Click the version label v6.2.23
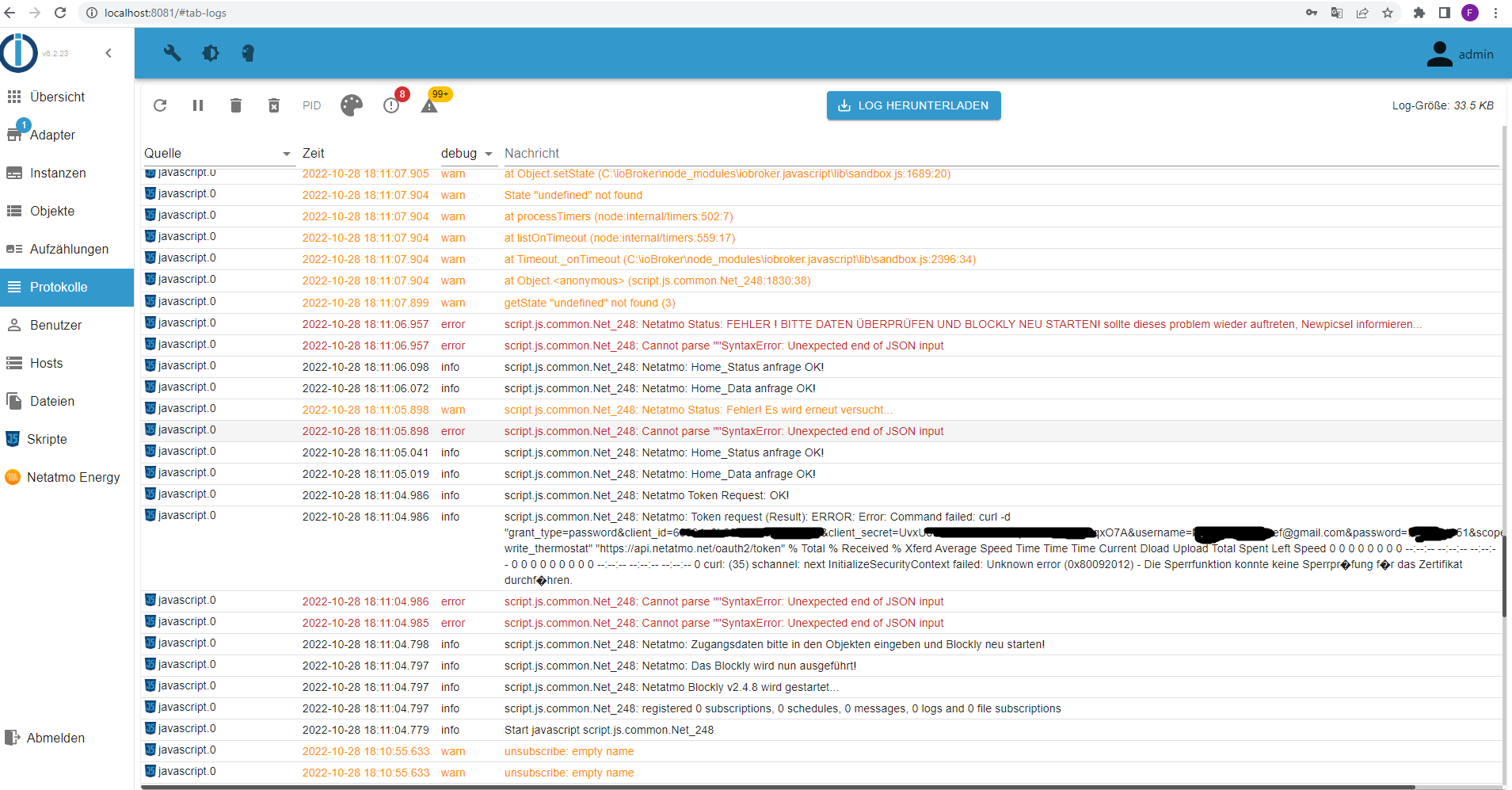Screen dimensions: 1512x790 click(55, 54)
